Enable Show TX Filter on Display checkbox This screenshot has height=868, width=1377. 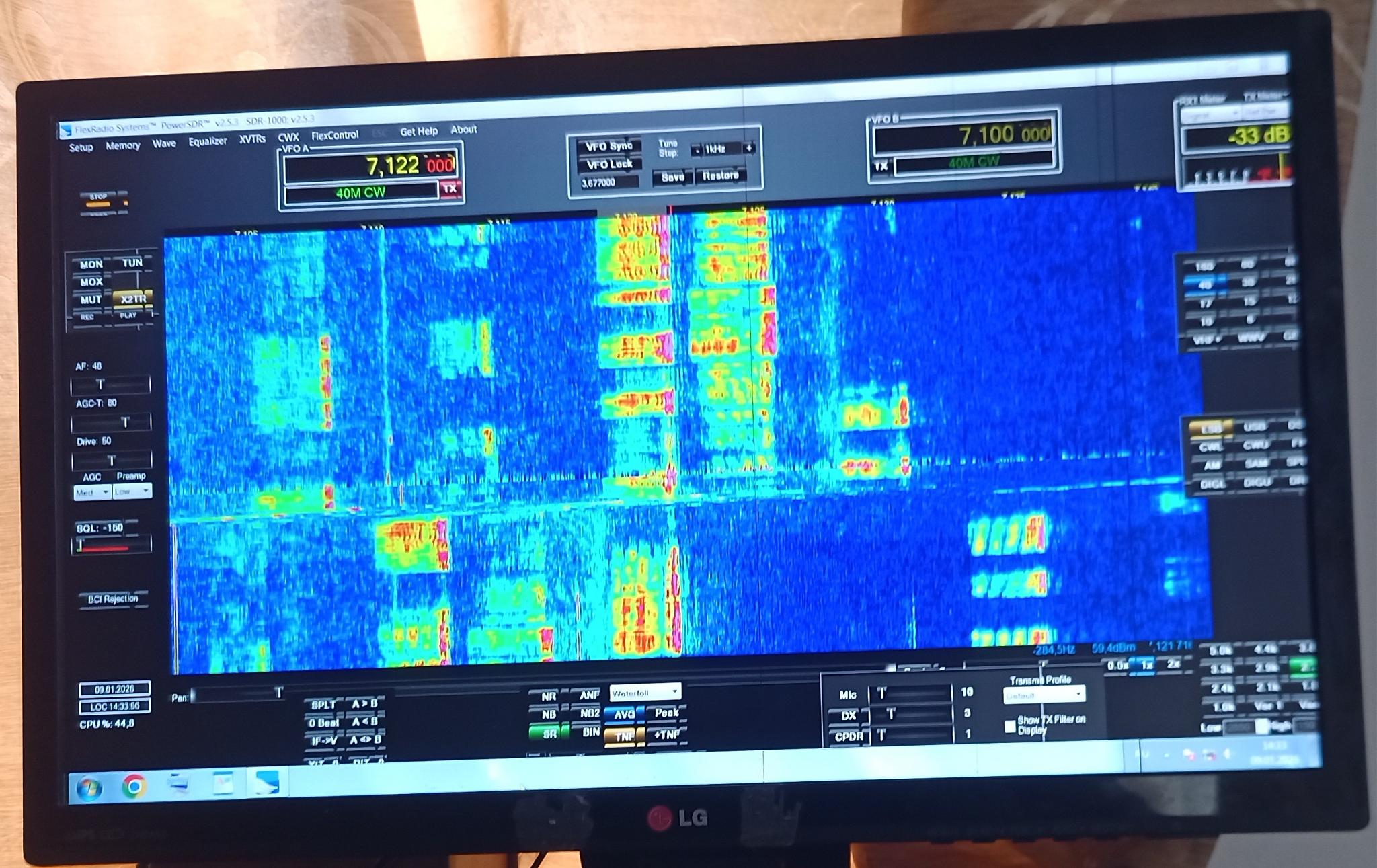pyautogui.click(x=1009, y=726)
